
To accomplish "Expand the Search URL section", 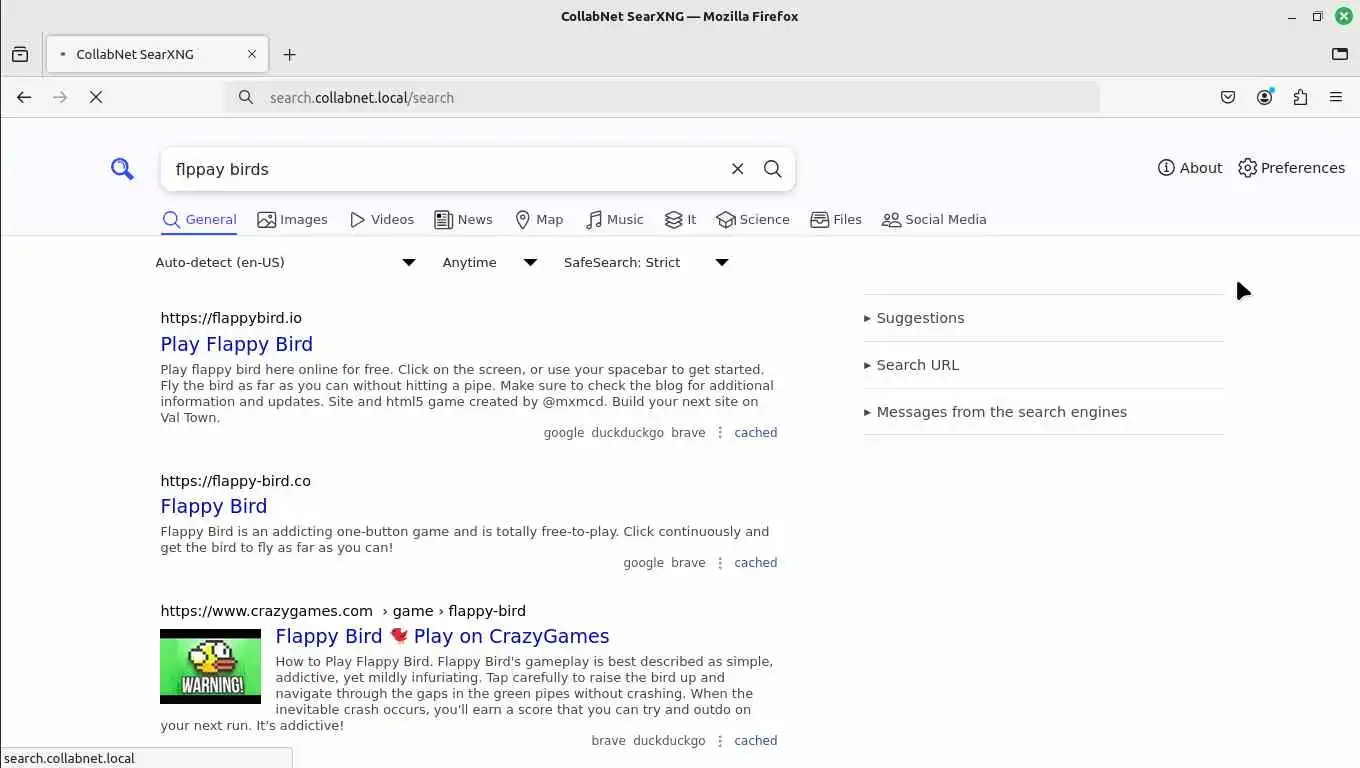I will [x=1043, y=365].
